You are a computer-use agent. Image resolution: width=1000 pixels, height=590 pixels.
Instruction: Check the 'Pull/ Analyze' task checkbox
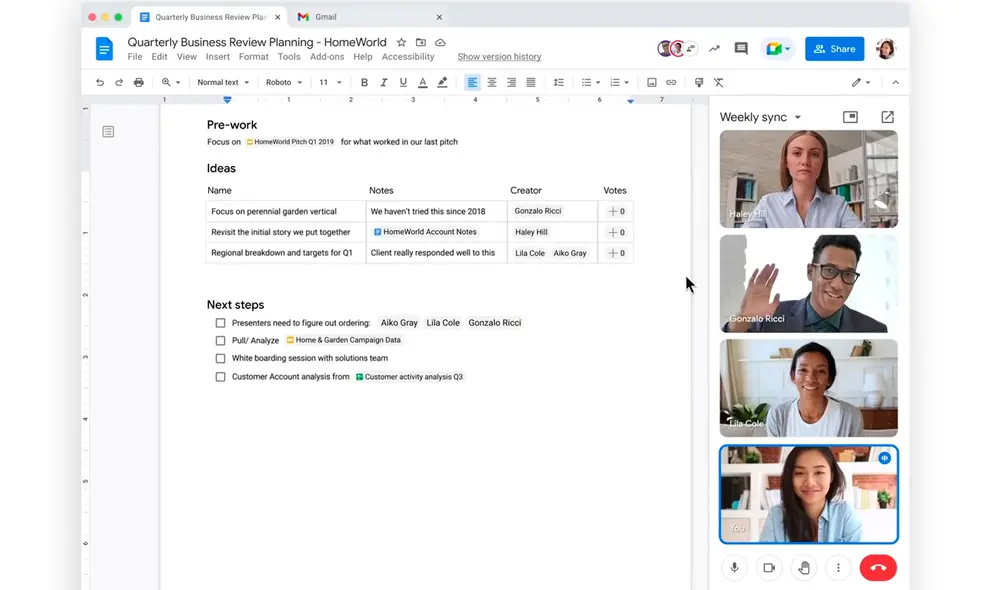pyautogui.click(x=220, y=340)
